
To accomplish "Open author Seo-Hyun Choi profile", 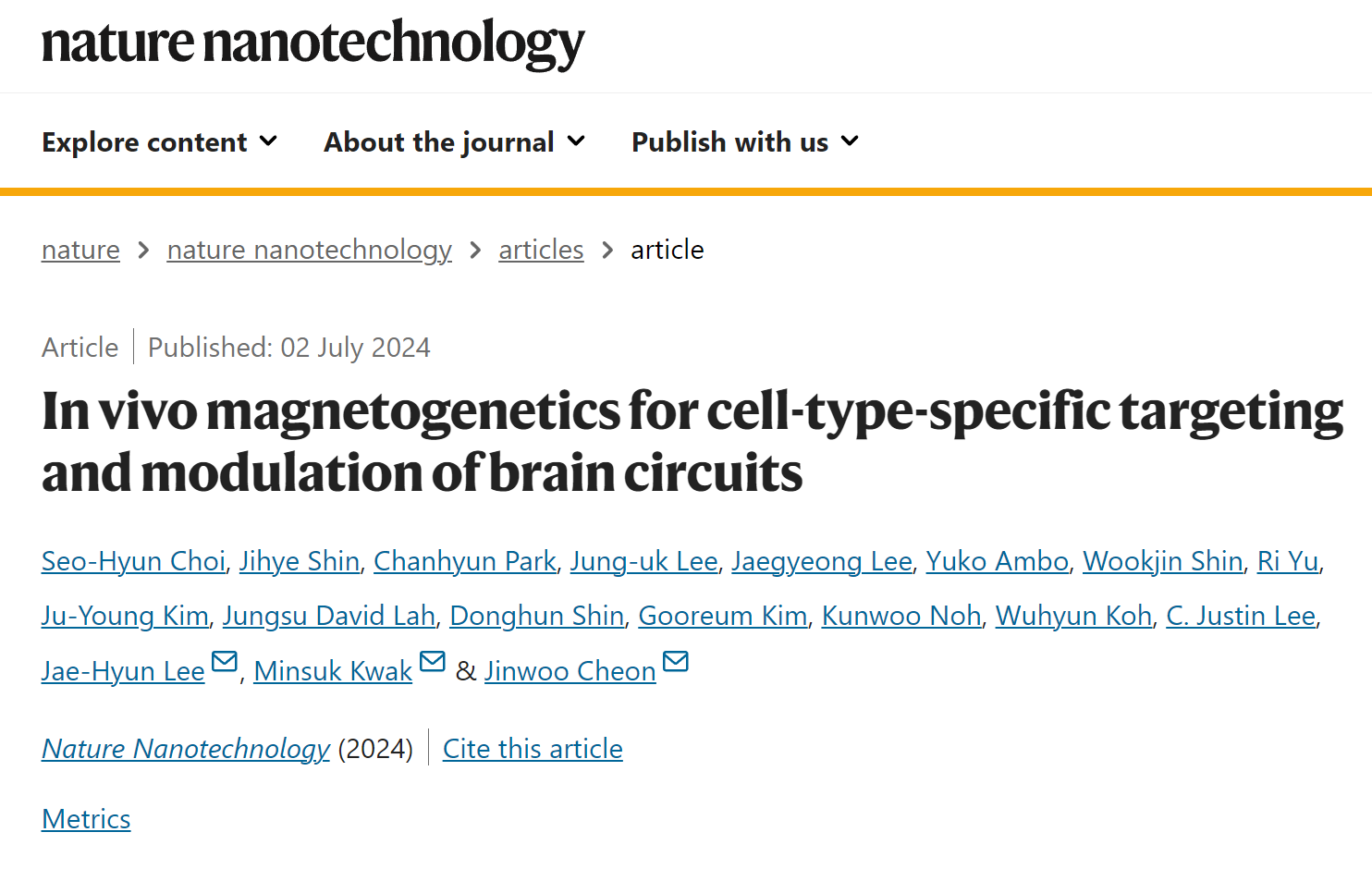I will 133,561.
